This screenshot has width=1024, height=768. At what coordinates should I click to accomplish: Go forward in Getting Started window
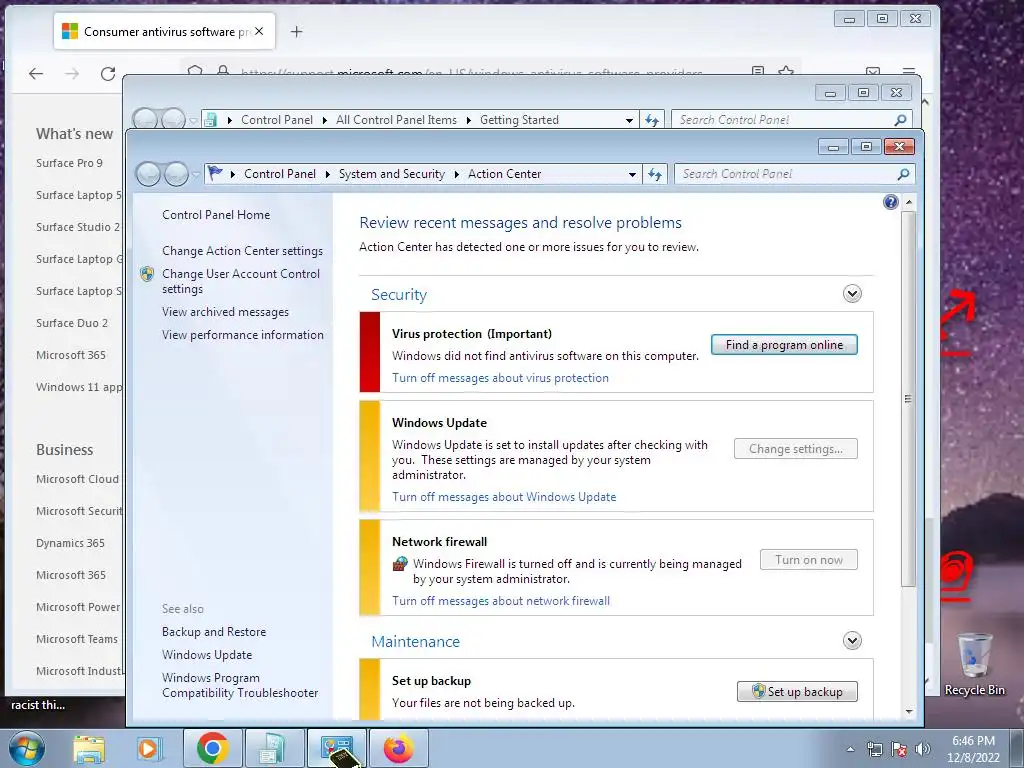(x=173, y=120)
